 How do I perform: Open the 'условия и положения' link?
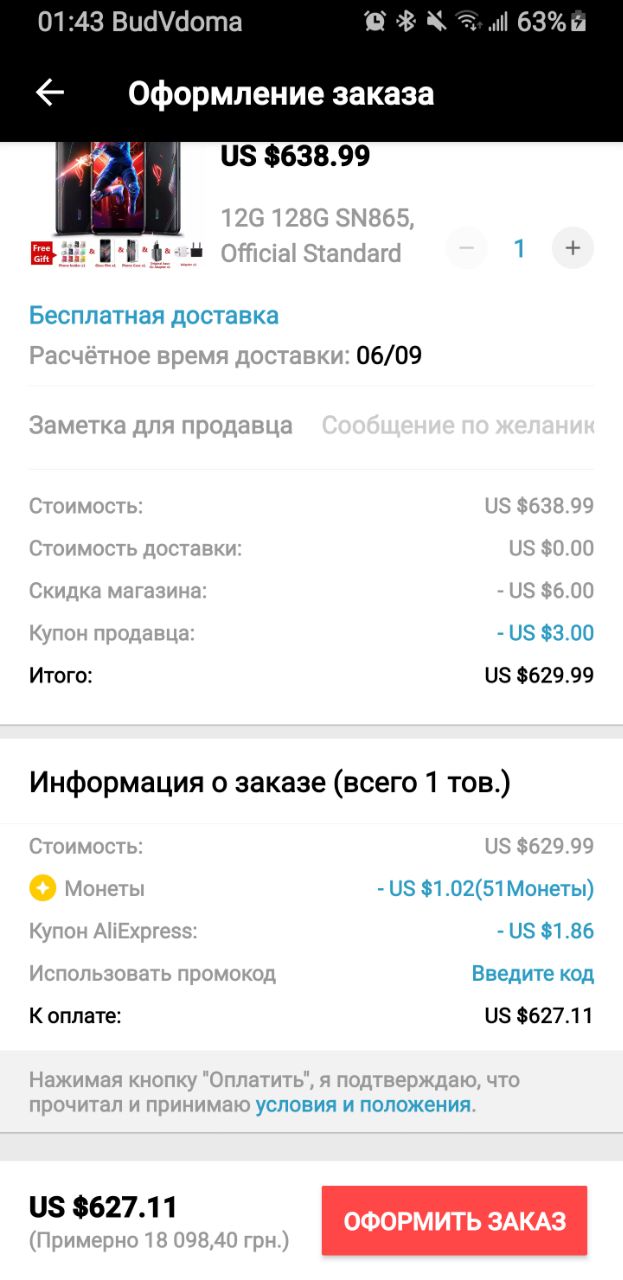363,1105
